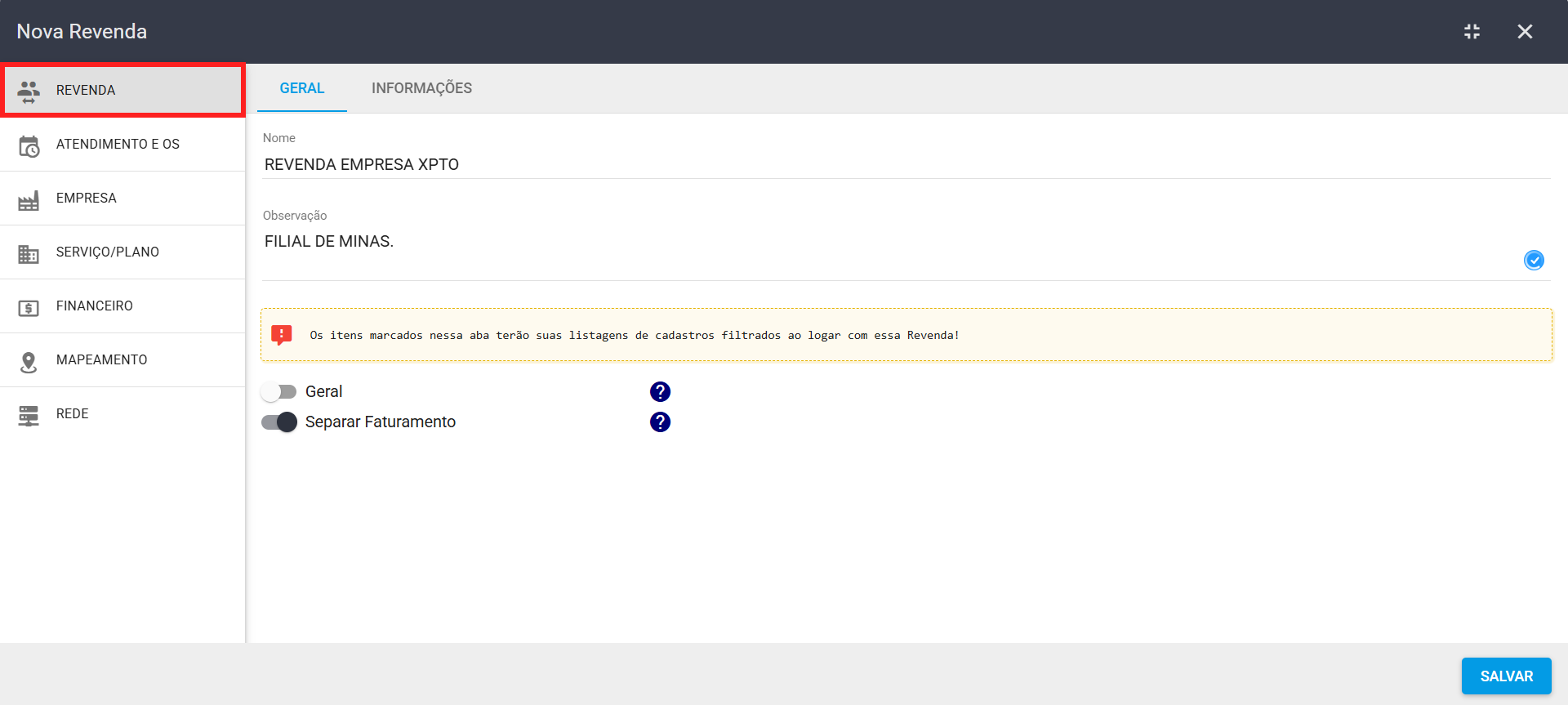Open ATENDIMENTO E OS section

[122, 144]
